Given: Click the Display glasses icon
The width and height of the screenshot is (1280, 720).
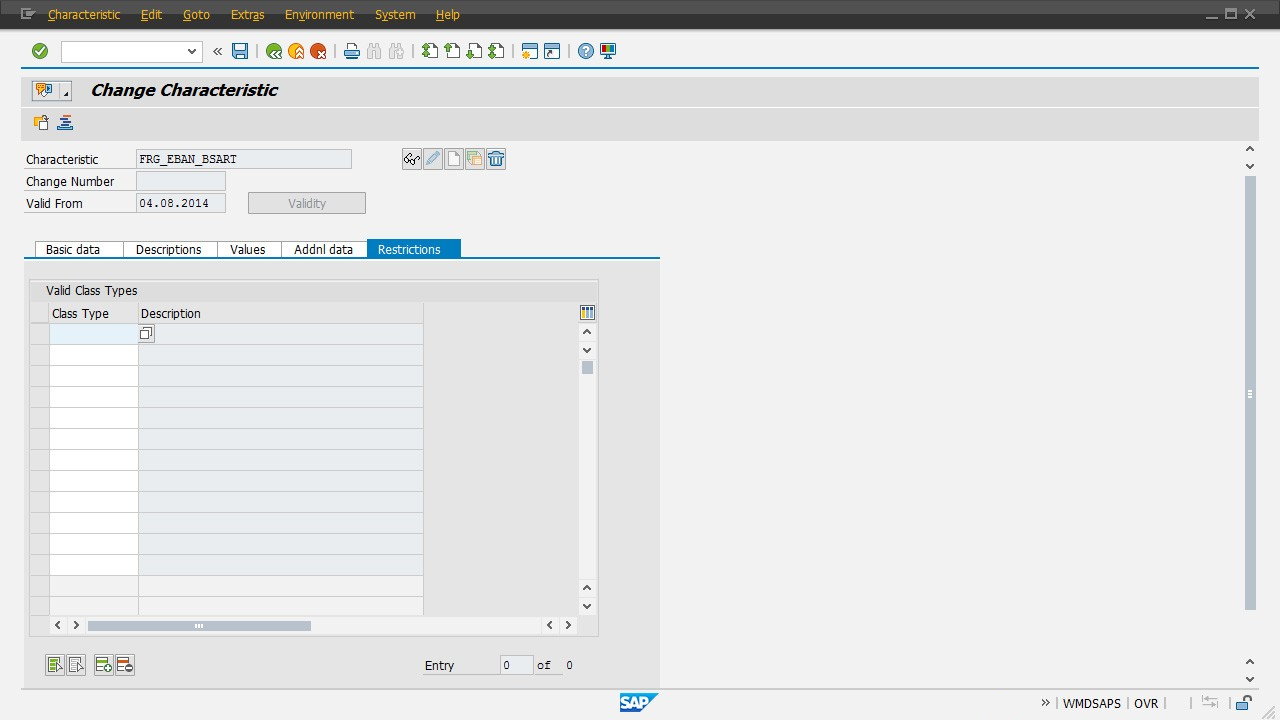Looking at the screenshot, I should click(411, 159).
